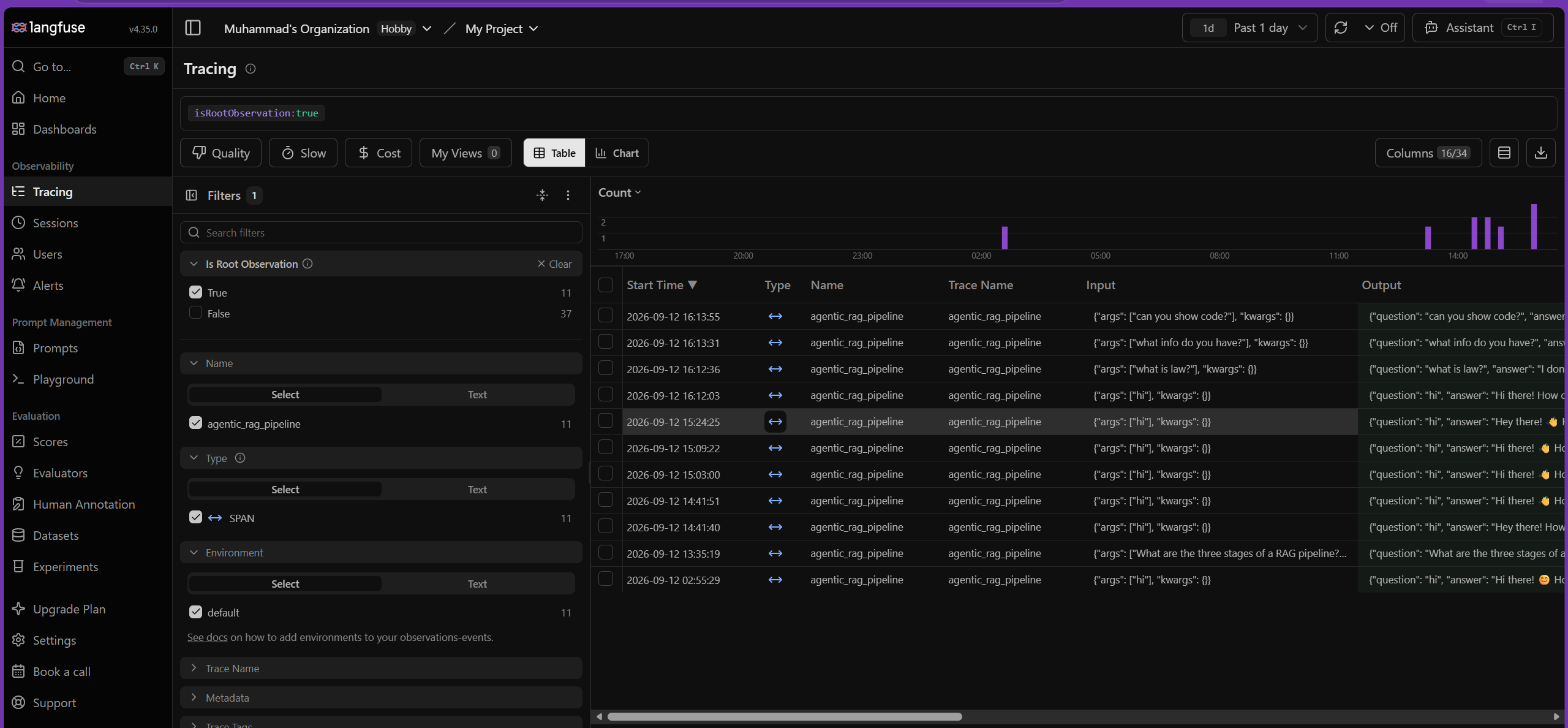Click the Type filter info icon
The width and height of the screenshot is (1568, 728).
[240, 458]
